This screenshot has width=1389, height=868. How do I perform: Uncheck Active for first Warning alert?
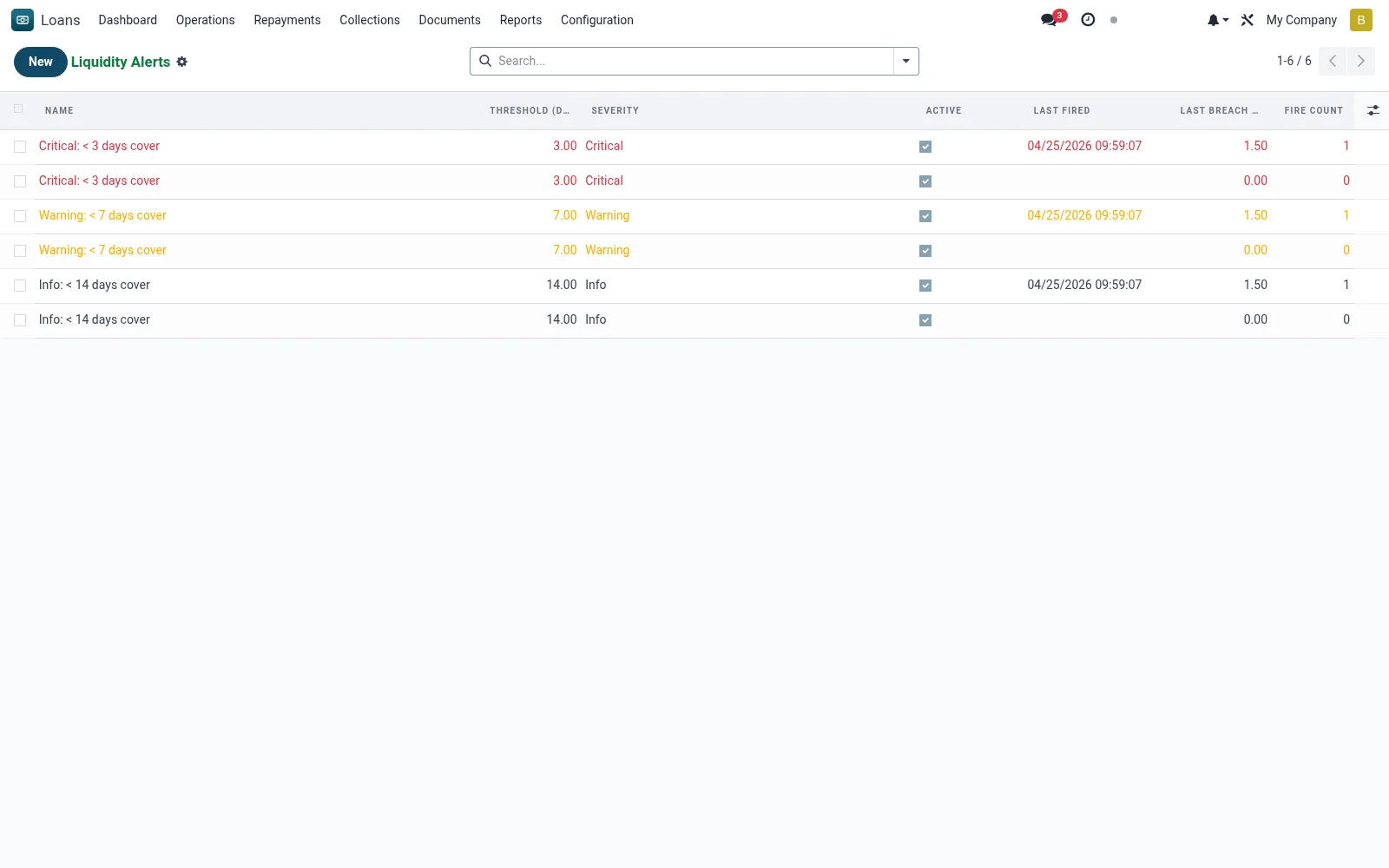[x=925, y=216]
